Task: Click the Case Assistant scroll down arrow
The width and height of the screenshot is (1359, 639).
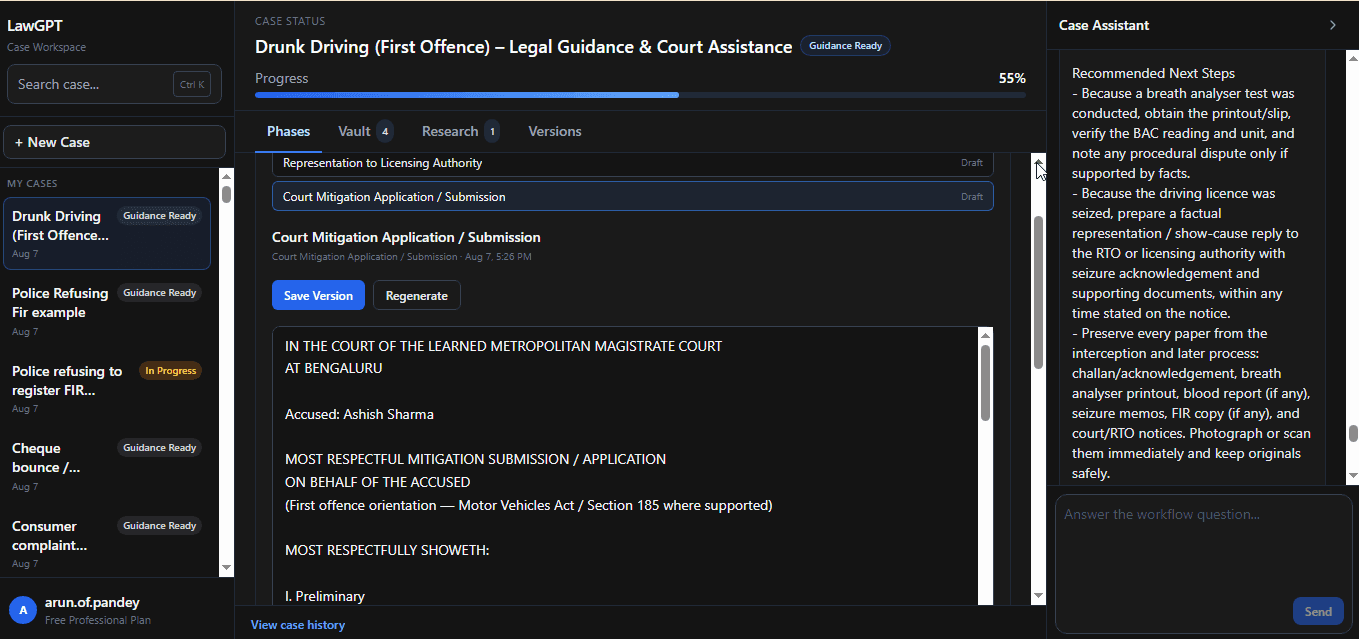Action: click(1353, 476)
